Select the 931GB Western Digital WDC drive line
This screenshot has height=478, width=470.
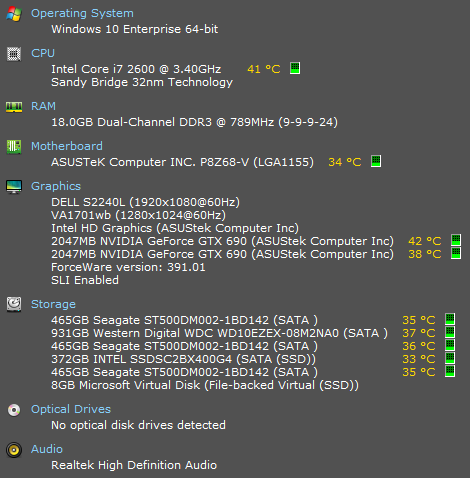[x=219, y=333]
